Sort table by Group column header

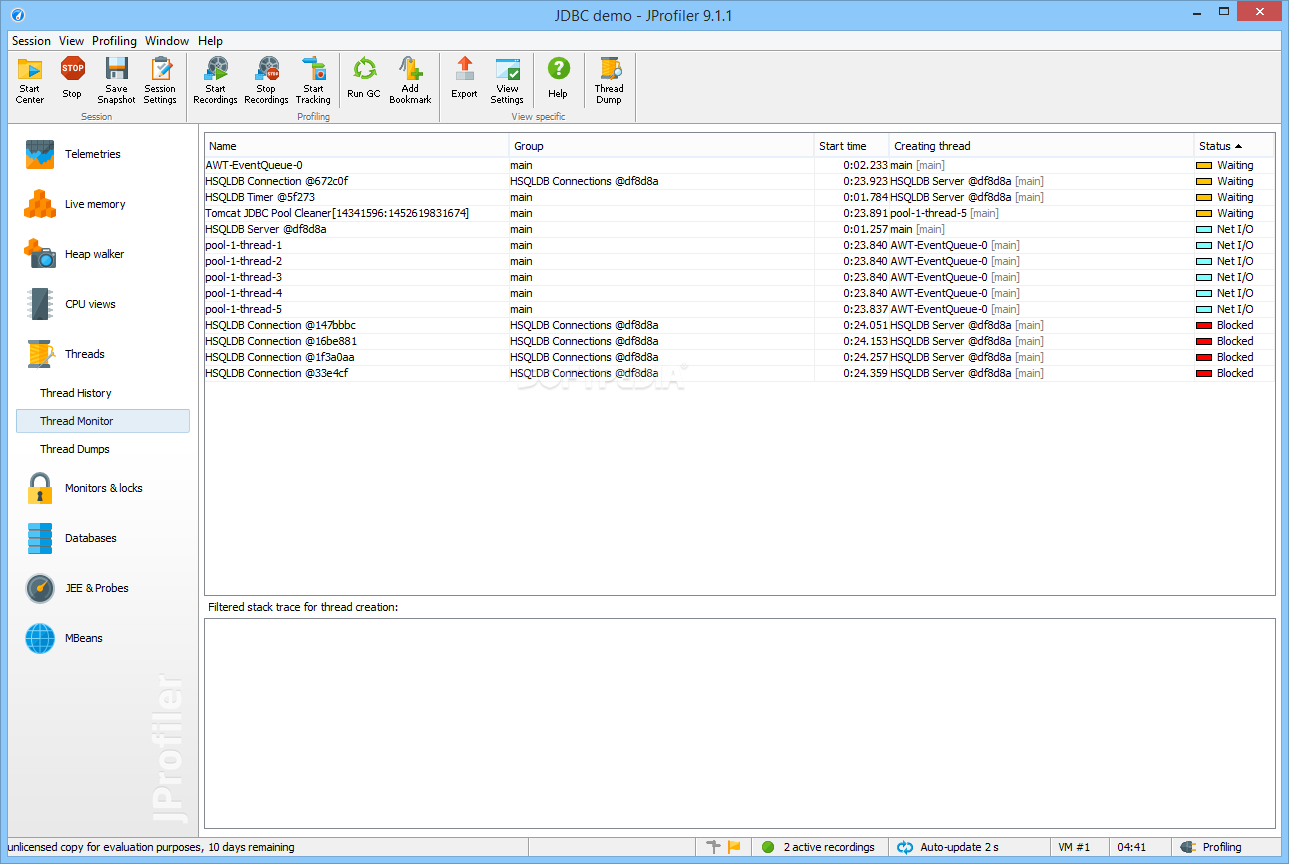662,146
